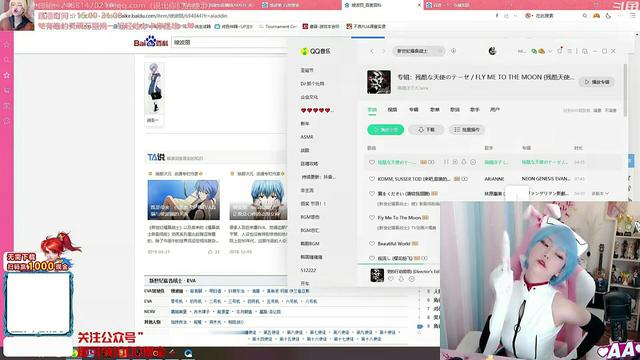Switch to the 歌单 search results tab
Viewport: 640px width, 360px height.
434,109
